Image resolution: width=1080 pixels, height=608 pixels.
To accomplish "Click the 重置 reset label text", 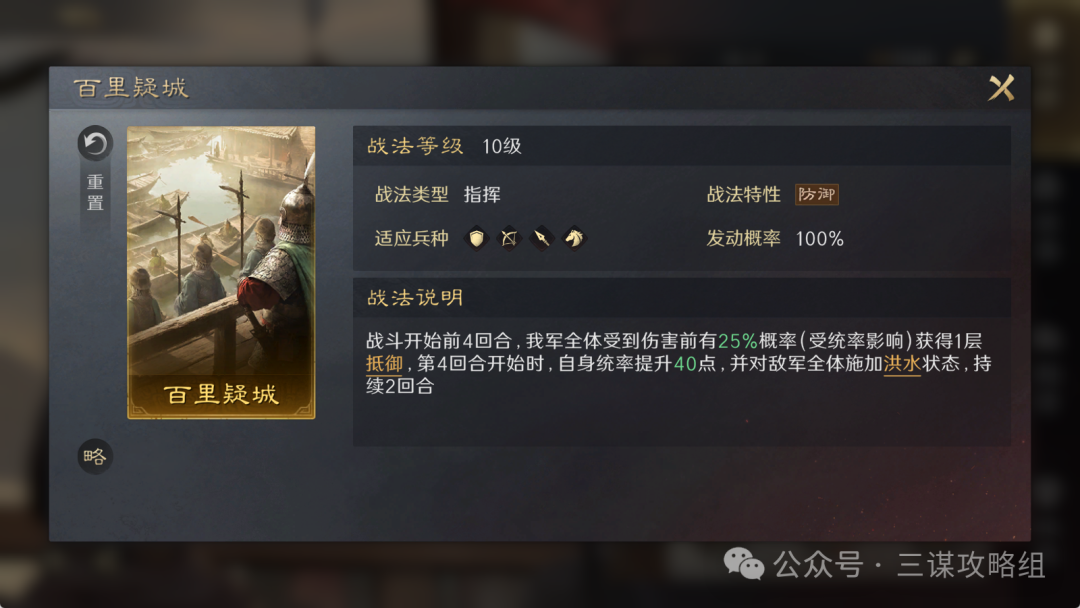I will pos(95,193).
